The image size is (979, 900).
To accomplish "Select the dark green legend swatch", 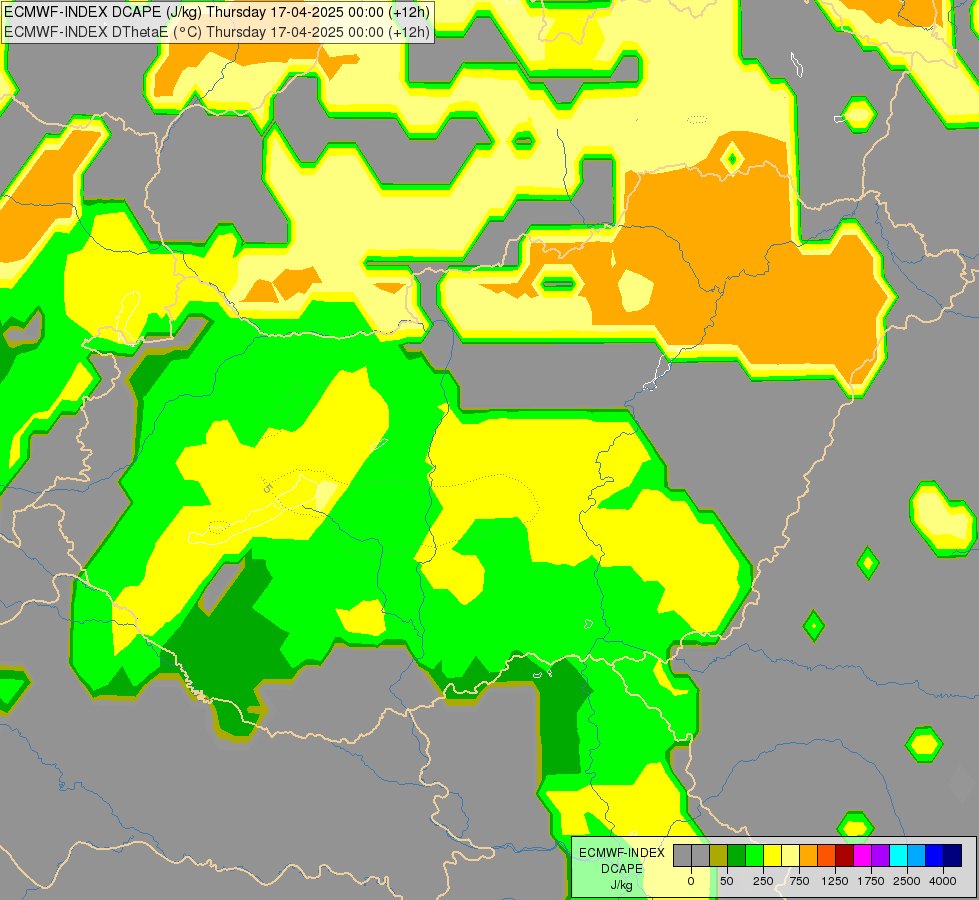I will point(736,855).
